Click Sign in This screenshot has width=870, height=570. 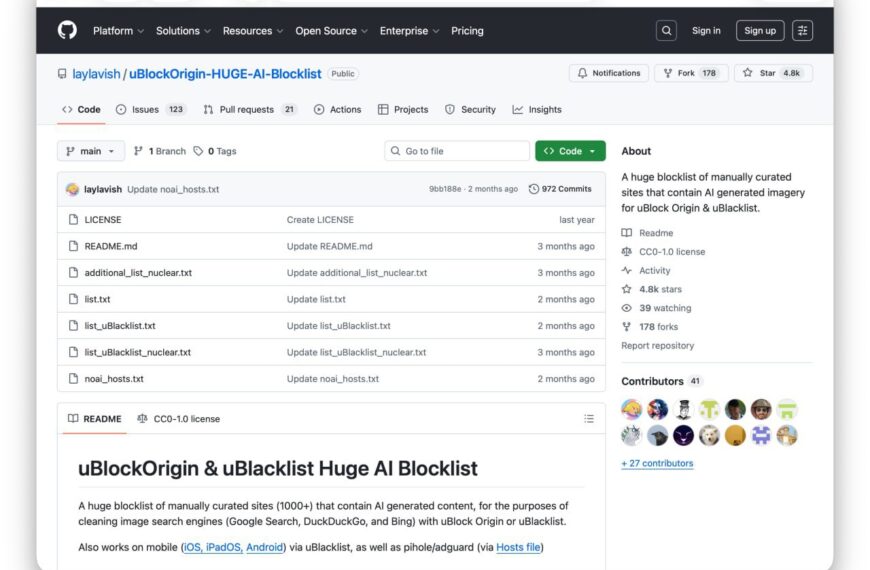[x=706, y=31]
